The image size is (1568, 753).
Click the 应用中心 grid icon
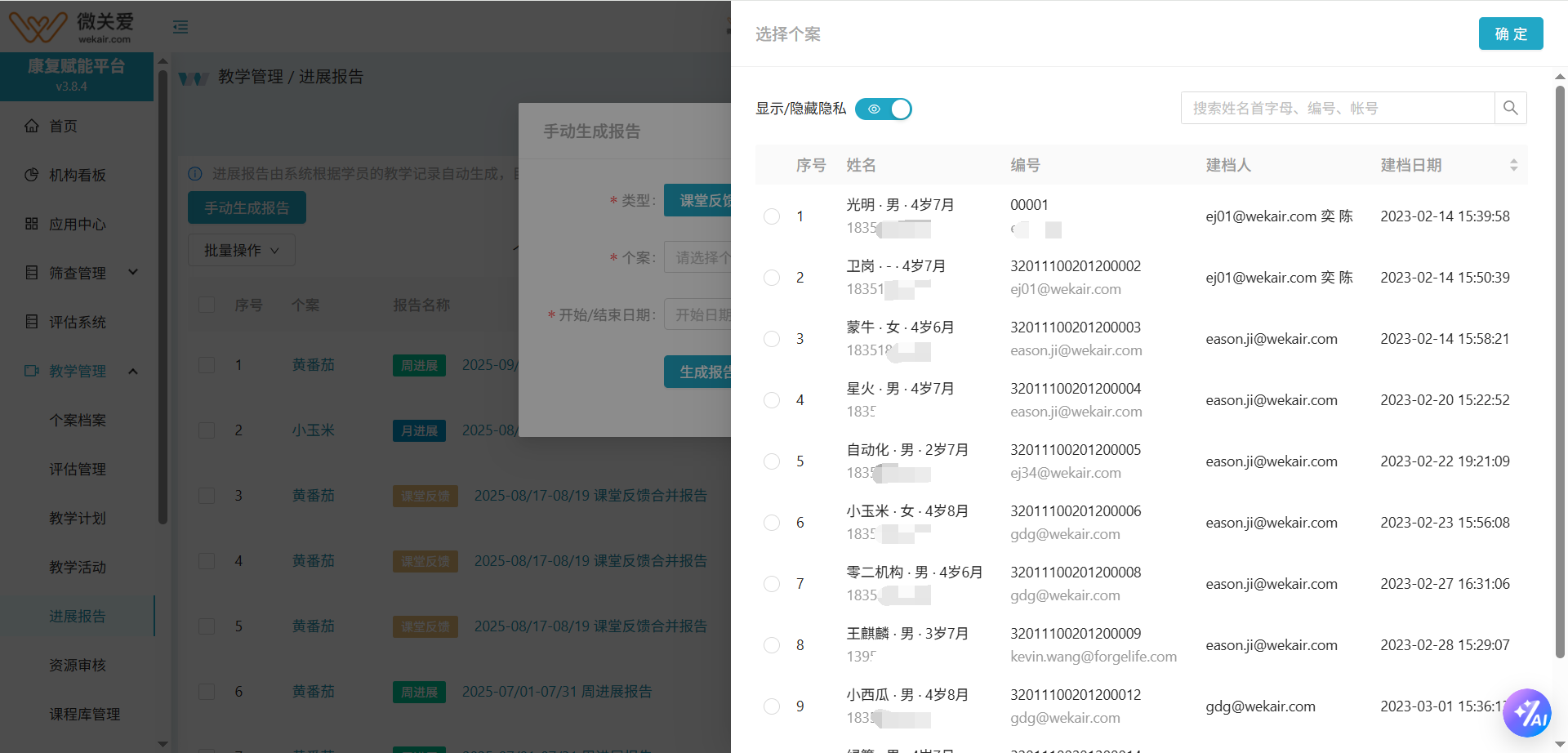click(x=32, y=224)
